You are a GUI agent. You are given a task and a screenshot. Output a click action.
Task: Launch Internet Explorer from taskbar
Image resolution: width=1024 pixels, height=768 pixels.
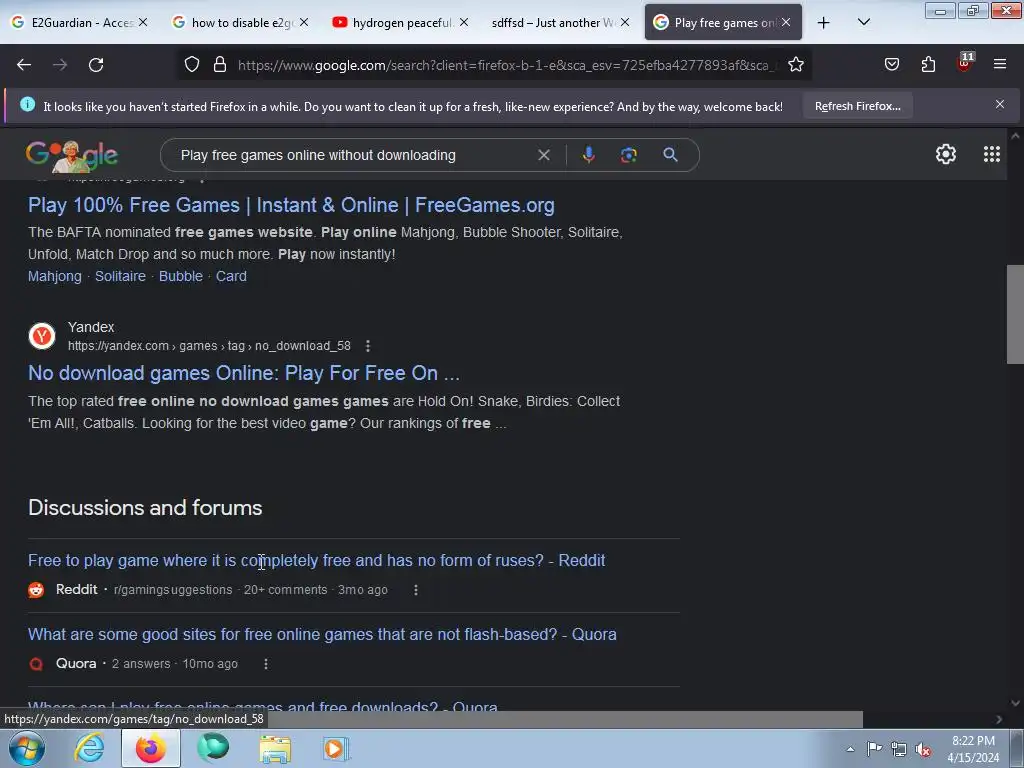(x=89, y=748)
